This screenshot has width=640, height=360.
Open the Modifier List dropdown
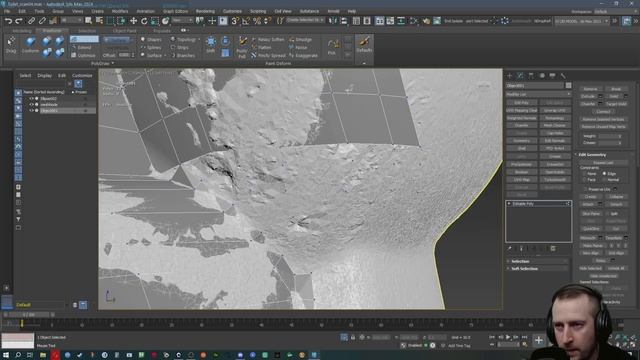[x=538, y=94]
